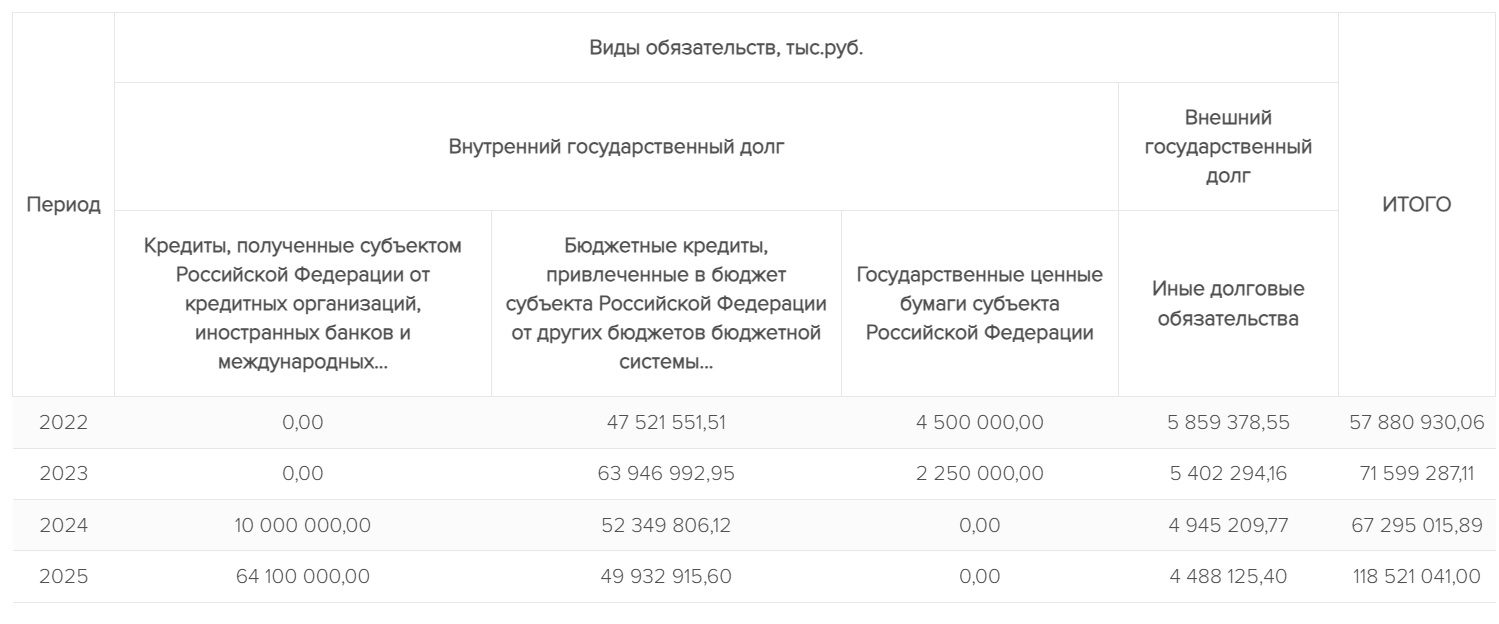Click the 118 521 041,00 total value
This screenshot has width=1499, height=624.
(1416, 577)
